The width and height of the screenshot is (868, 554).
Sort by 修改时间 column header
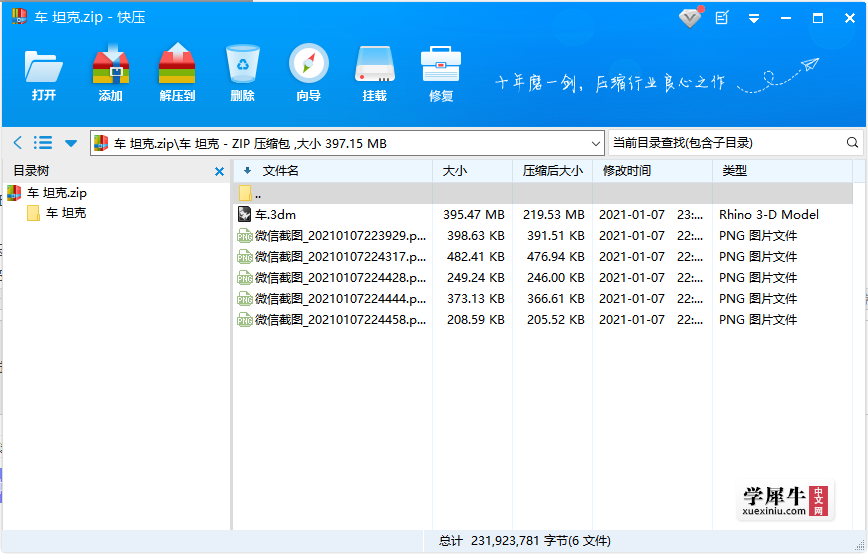pos(653,171)
